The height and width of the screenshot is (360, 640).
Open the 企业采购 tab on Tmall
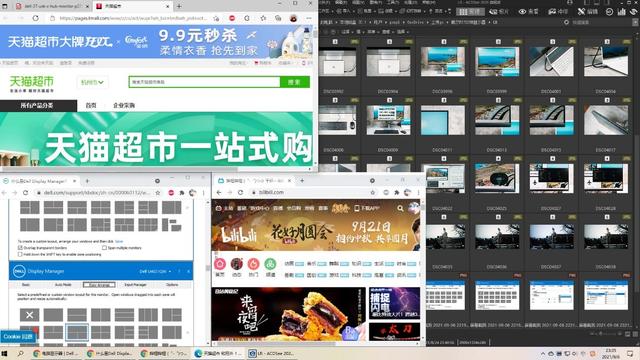124,105
